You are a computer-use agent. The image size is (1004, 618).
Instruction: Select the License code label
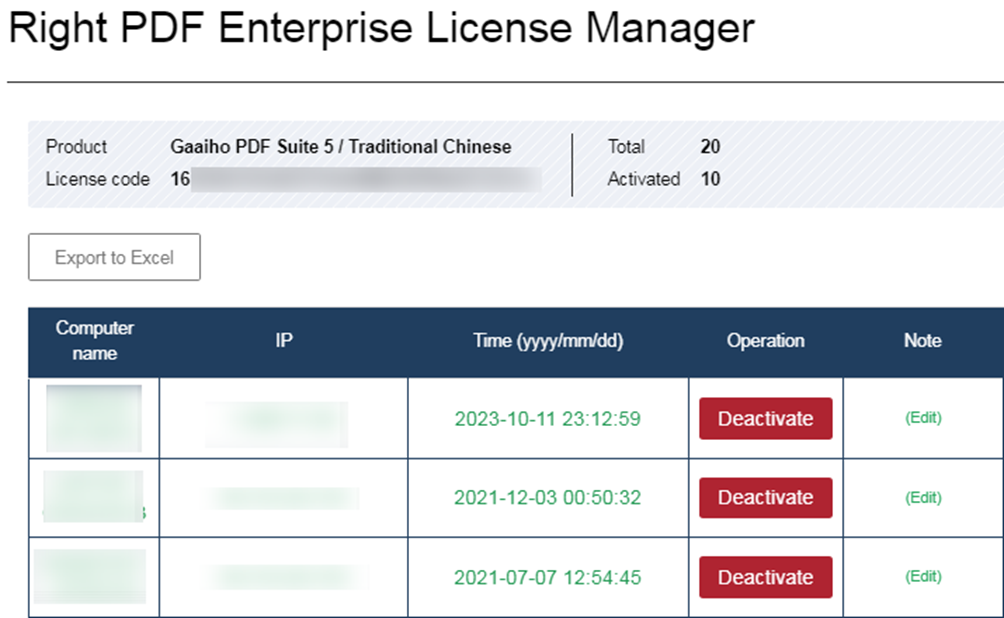[97, 179]
